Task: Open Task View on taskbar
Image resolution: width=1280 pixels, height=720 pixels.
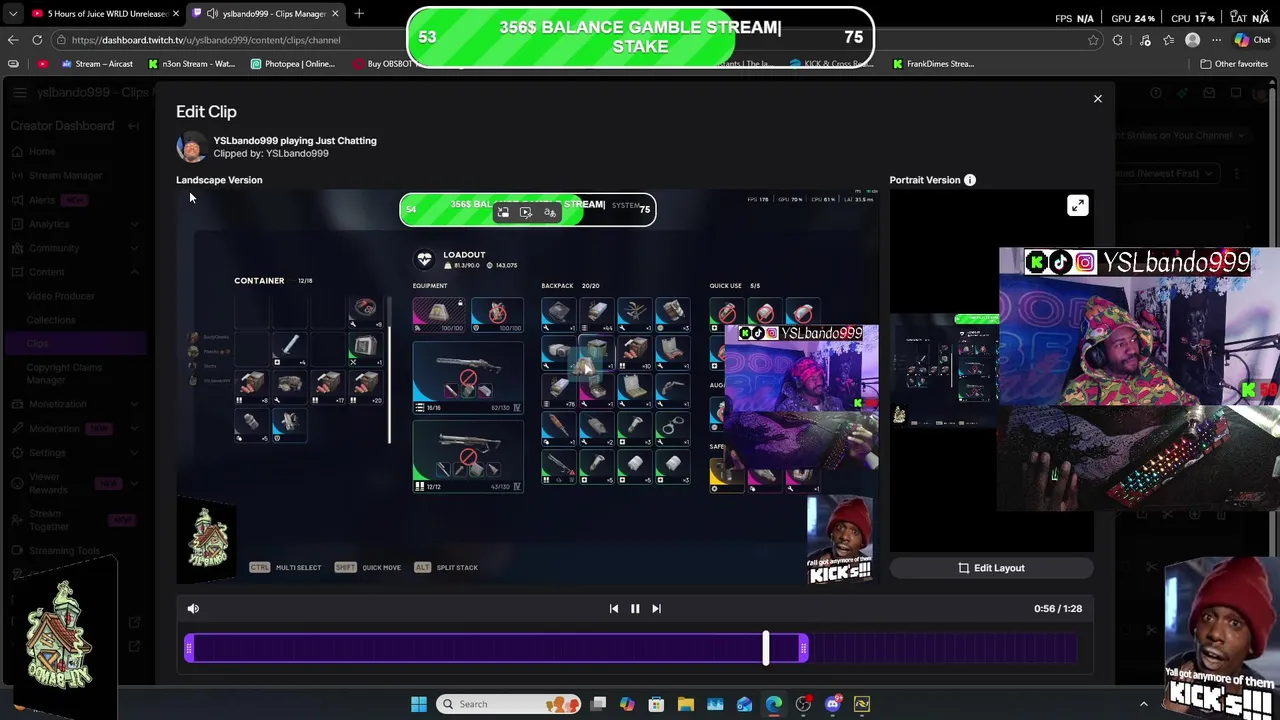Action: (598, 704)
